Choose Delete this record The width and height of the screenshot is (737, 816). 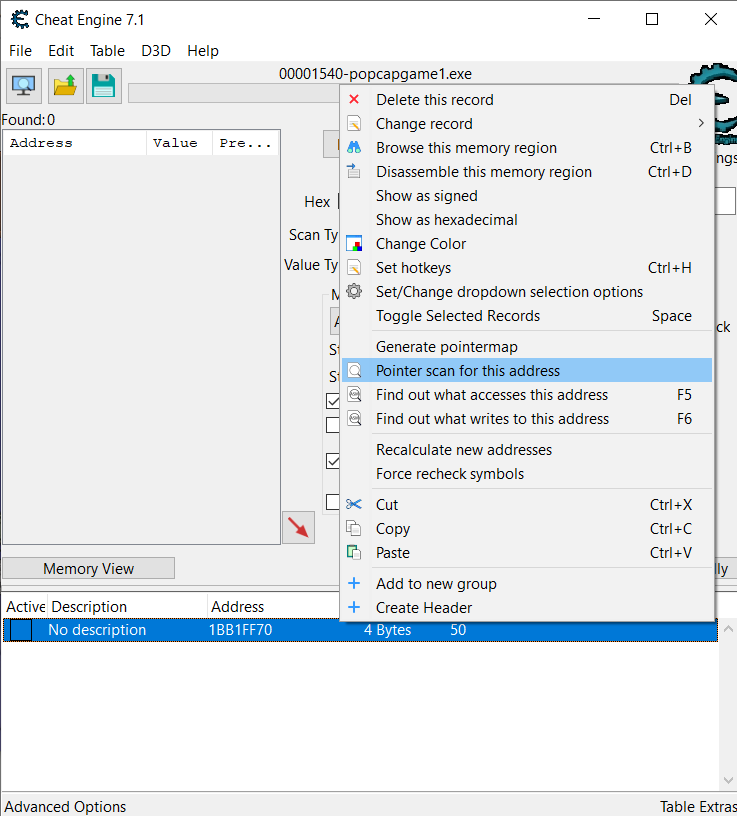[527, 99]
